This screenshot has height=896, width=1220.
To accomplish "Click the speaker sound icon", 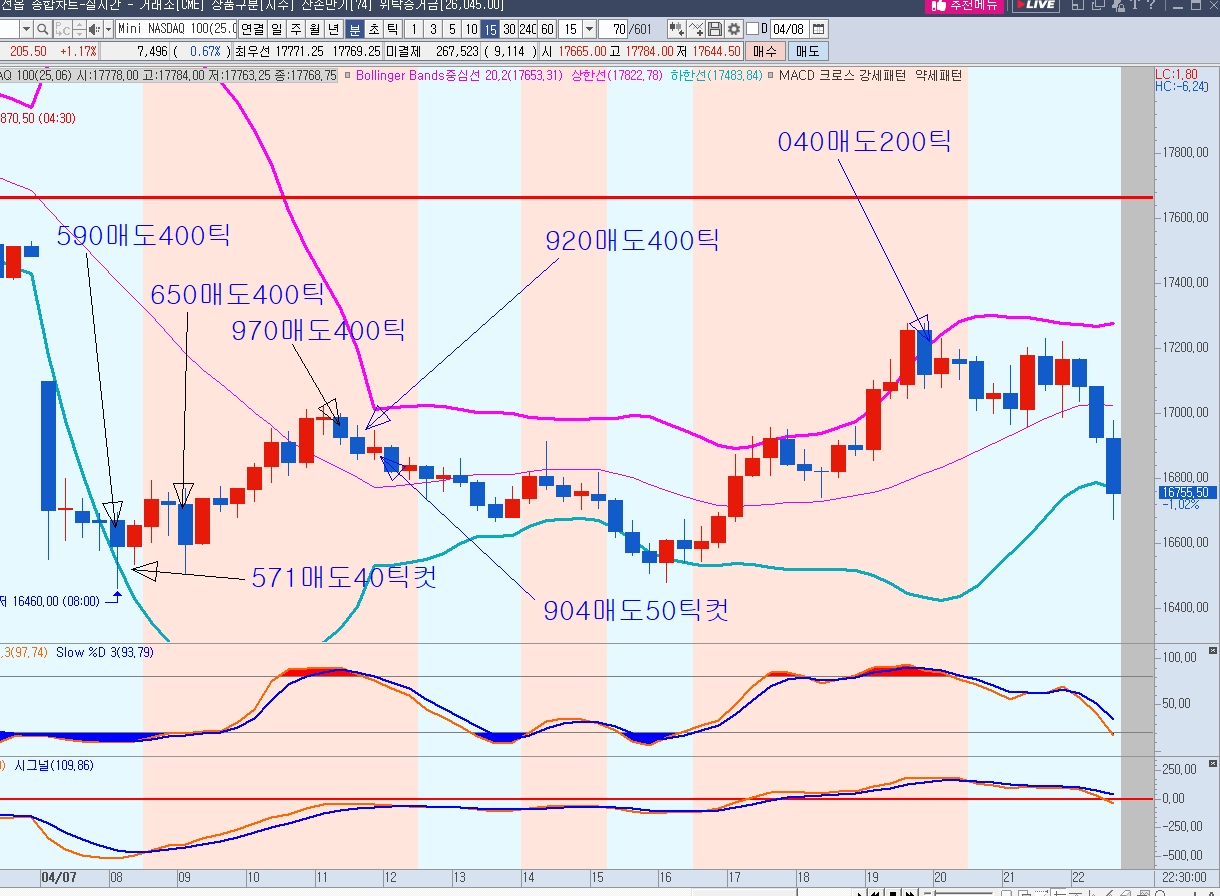I will click(94, 29).
